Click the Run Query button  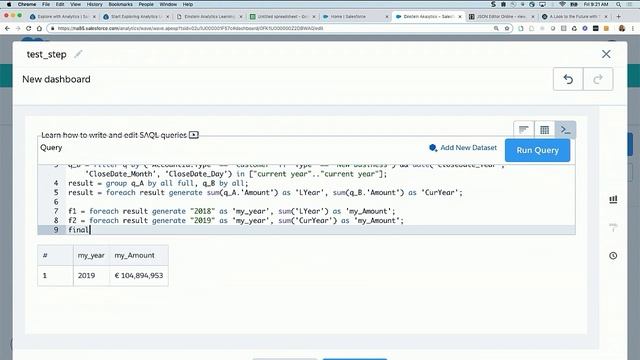pos(537,150)
